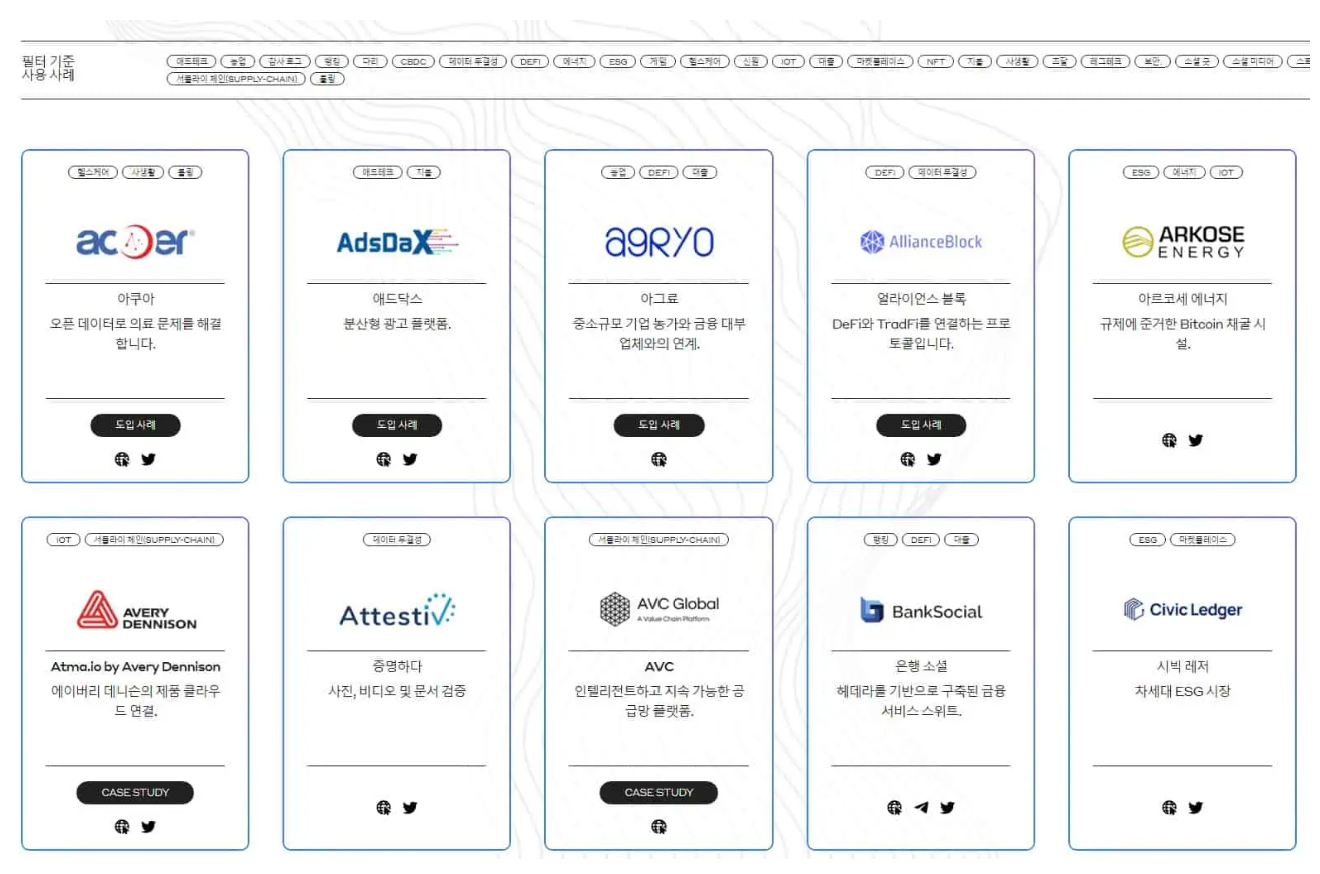Click the 'Atma.io by Avery Dennison' title text
The height and width of the screenshot is (874, 1320).
pyautogui.click(x=135, y=666)
